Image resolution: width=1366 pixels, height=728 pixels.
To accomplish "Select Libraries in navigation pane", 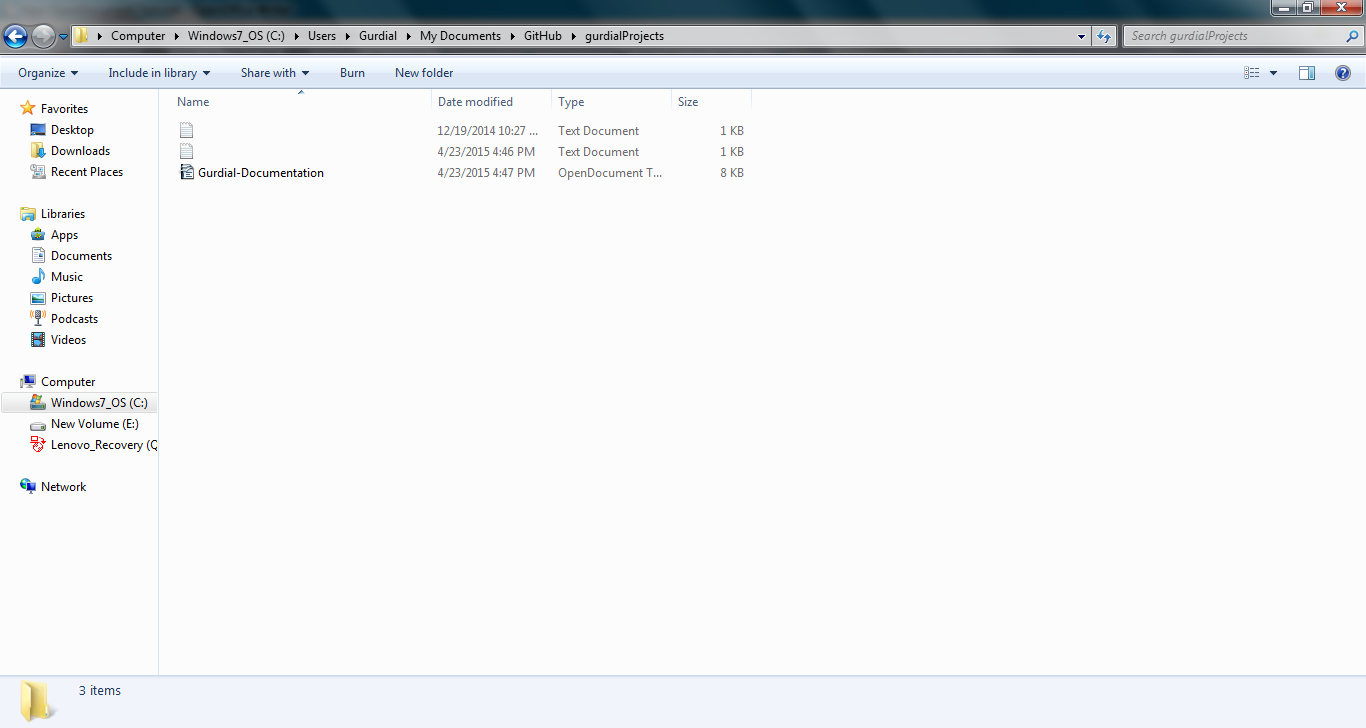I will pyautogui.click(x=63, y=214).
